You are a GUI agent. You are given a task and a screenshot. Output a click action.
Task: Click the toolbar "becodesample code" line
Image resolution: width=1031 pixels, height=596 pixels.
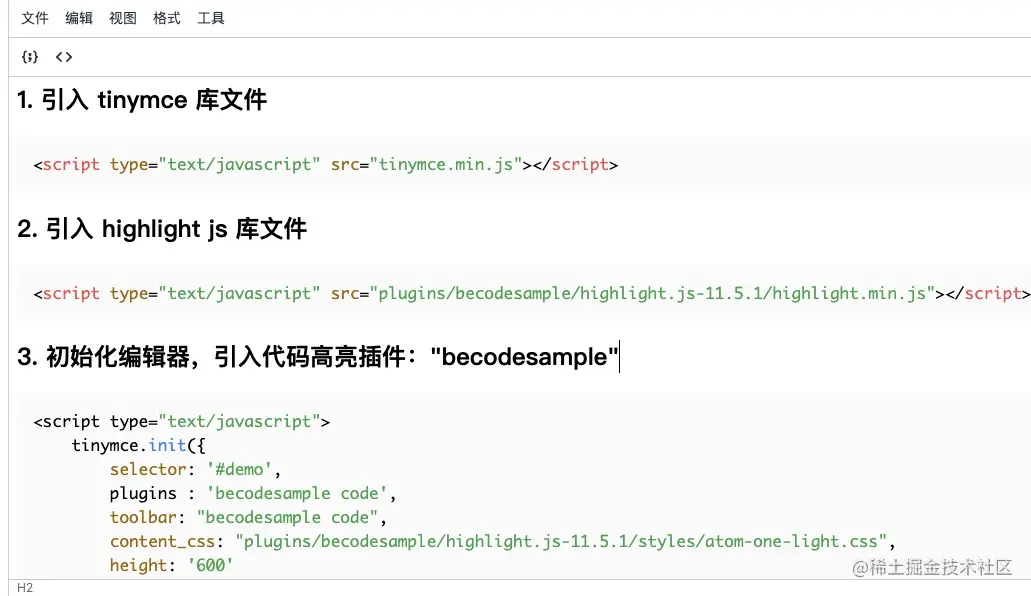pyautogui.click(x=248, y=517)
